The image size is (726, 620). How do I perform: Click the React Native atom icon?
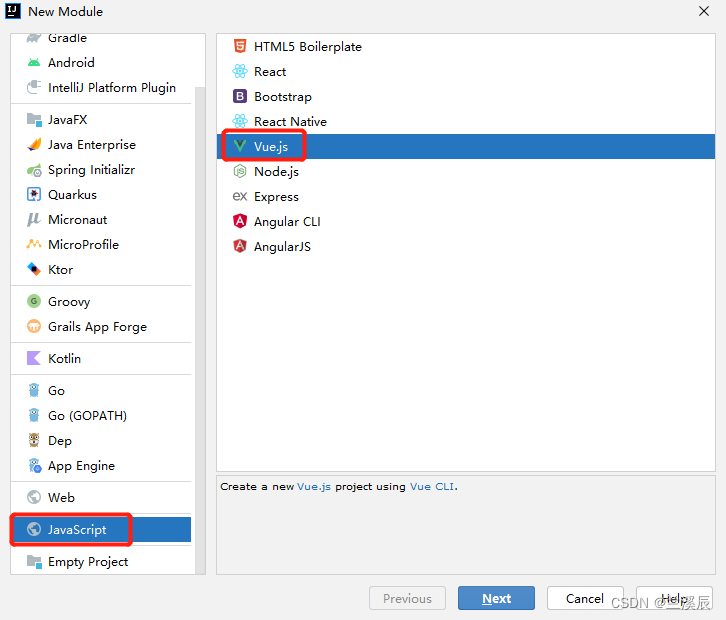[x=240, y=121]
